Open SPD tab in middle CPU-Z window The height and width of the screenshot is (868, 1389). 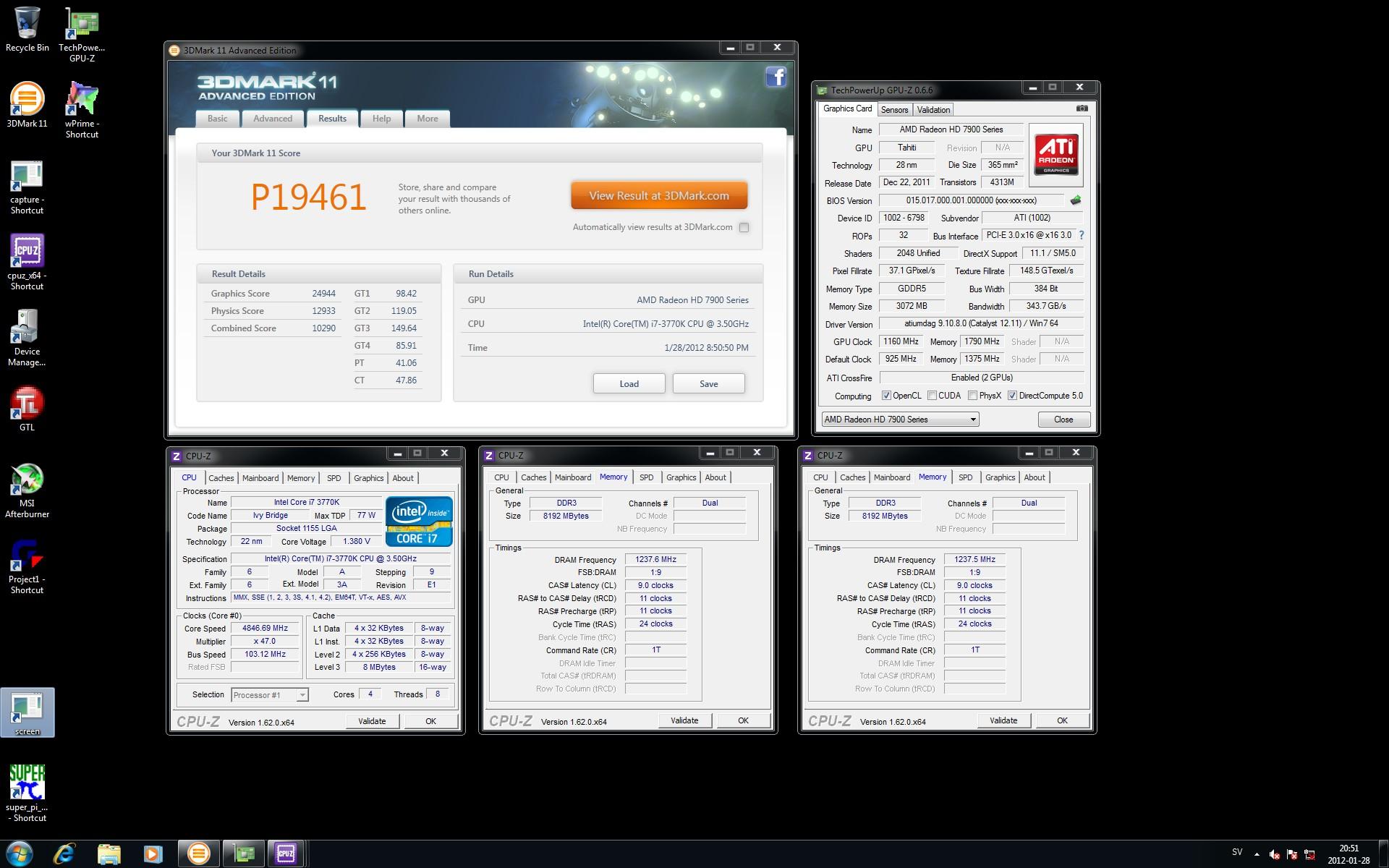(x=646, y=477)
